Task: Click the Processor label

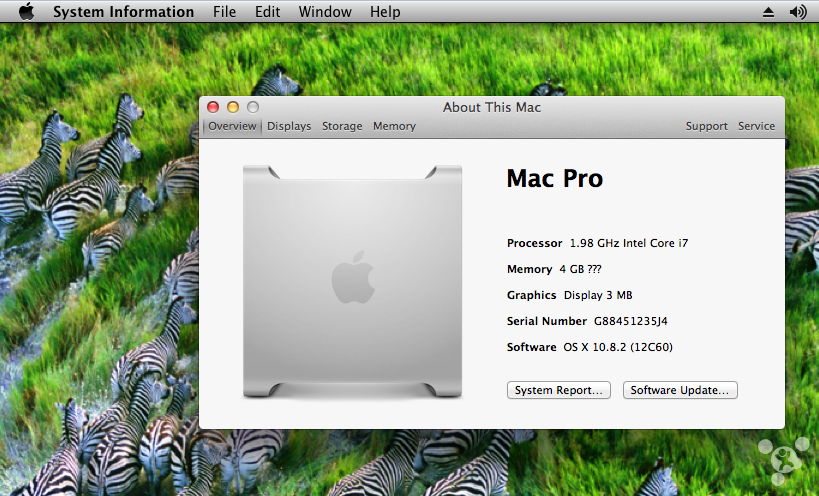Action: pyautogui.click(x=534, y=243)
